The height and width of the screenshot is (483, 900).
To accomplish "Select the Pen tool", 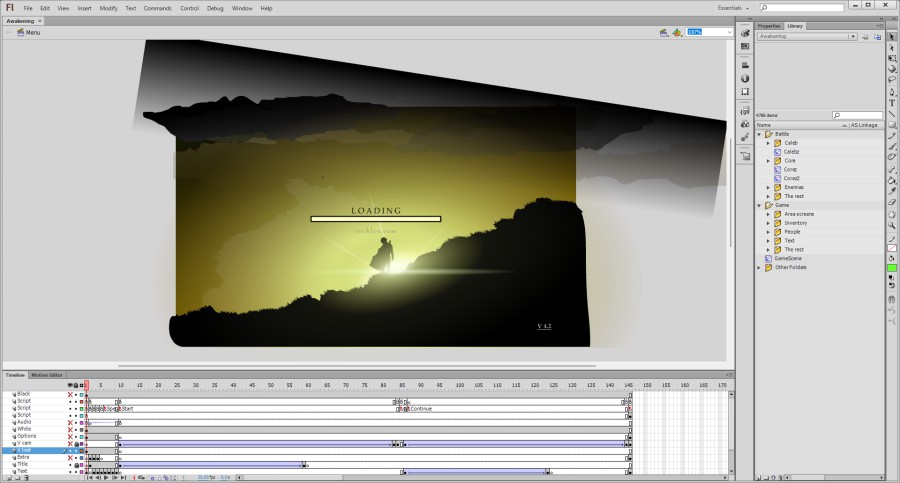I will (892, 91).
